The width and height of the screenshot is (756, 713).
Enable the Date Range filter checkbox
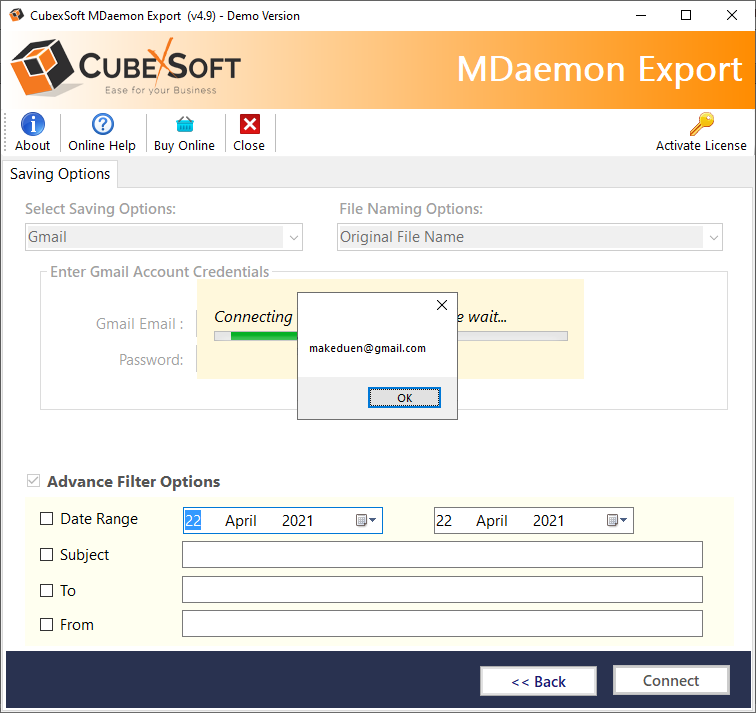click(x=46, y=519)
